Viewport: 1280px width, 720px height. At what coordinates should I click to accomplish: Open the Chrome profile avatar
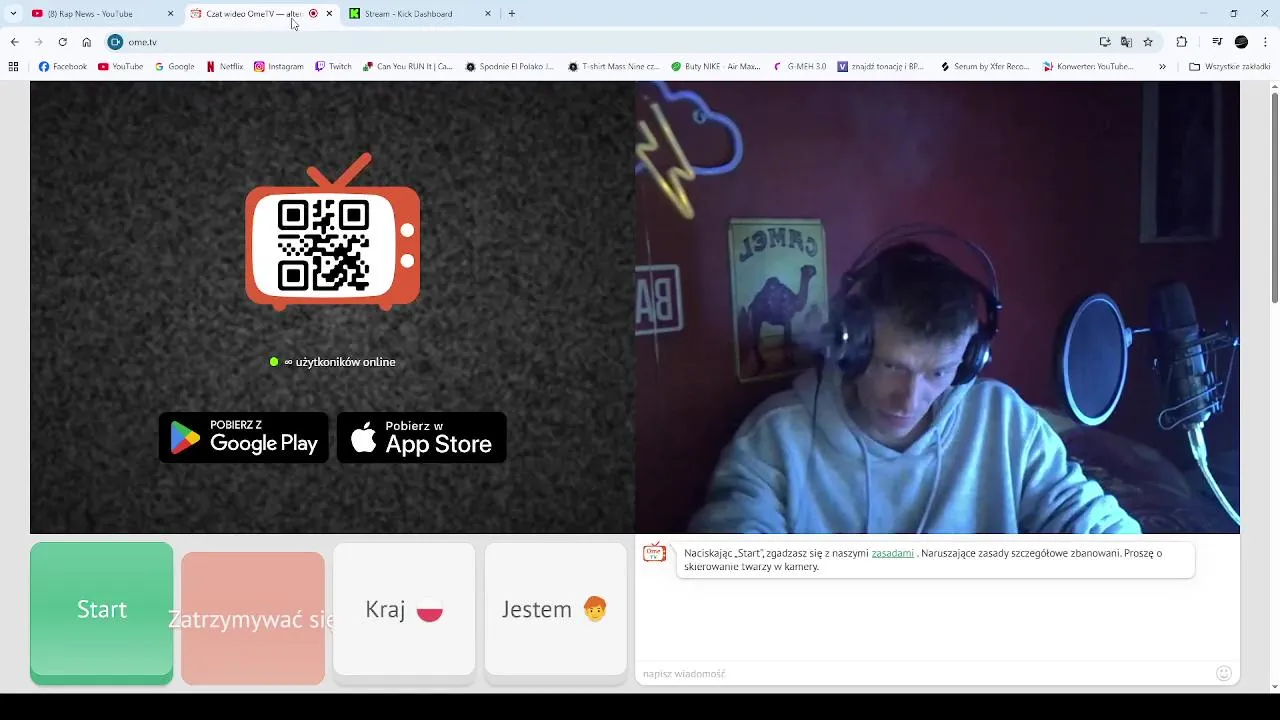(1241, 42)
